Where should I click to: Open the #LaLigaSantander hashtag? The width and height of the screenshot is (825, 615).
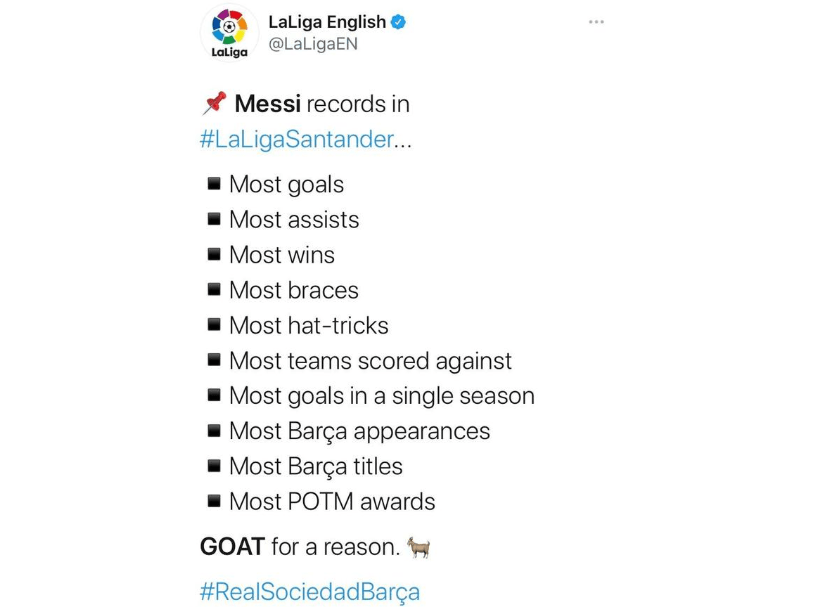296,139
